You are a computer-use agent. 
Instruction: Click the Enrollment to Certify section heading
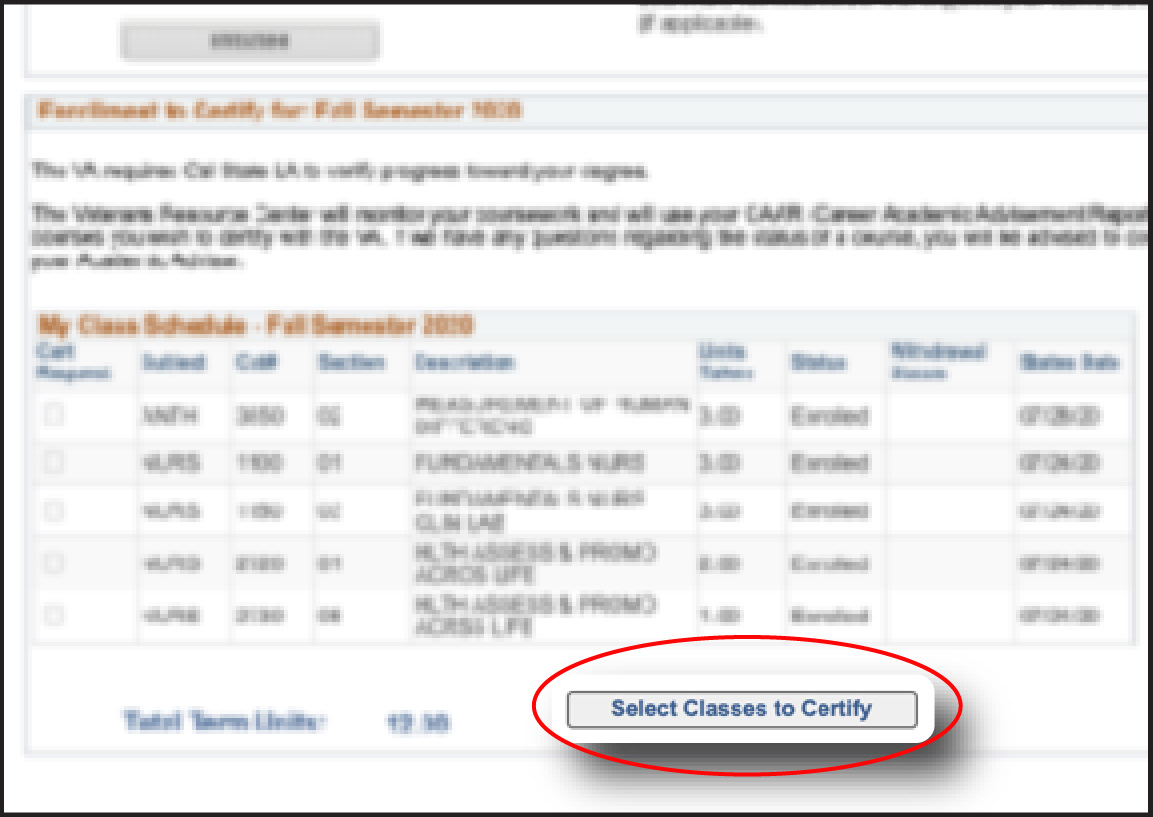(x=280, y=111)
